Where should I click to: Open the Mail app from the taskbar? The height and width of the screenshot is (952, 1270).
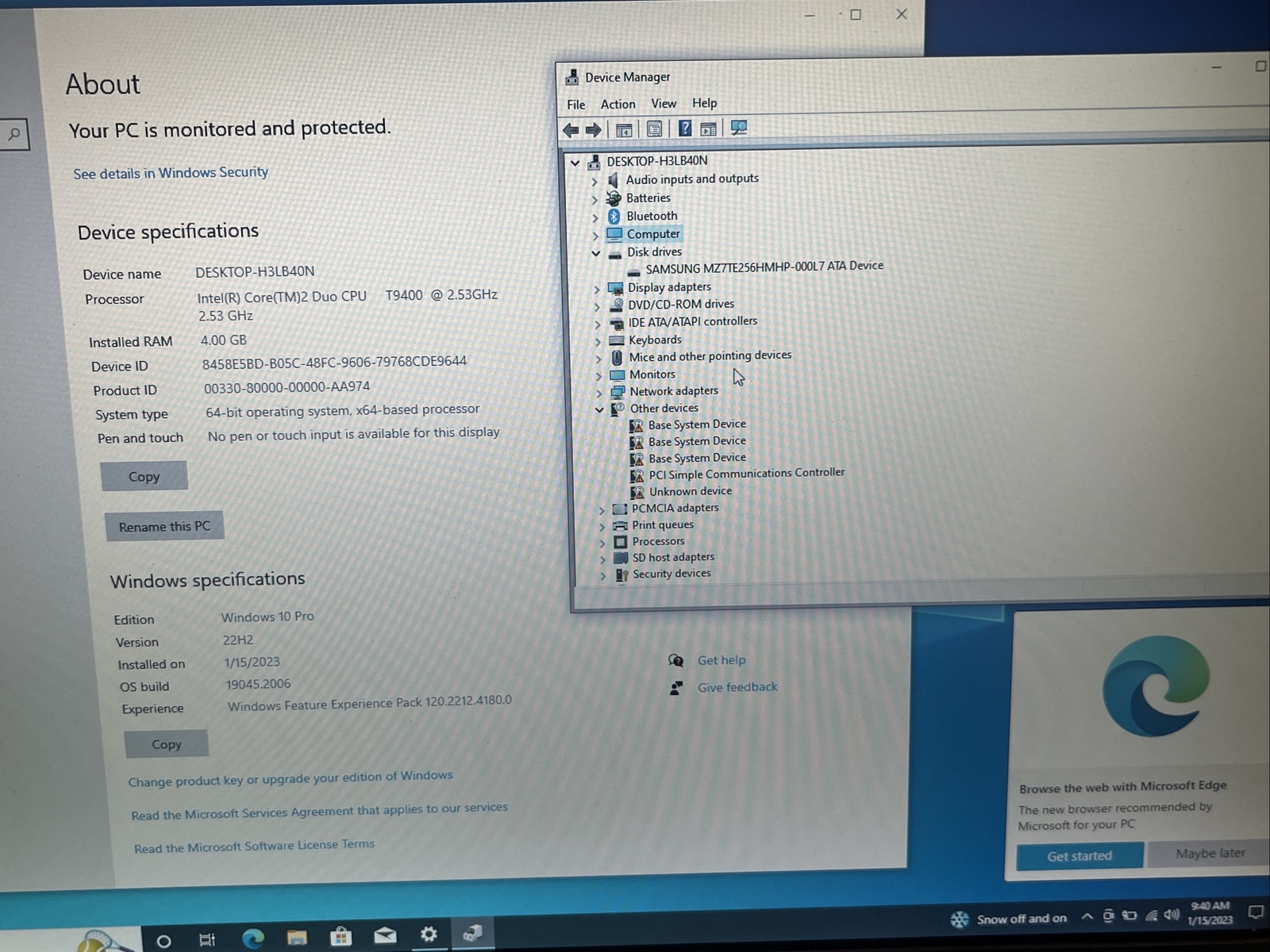(x=385, y=935)
